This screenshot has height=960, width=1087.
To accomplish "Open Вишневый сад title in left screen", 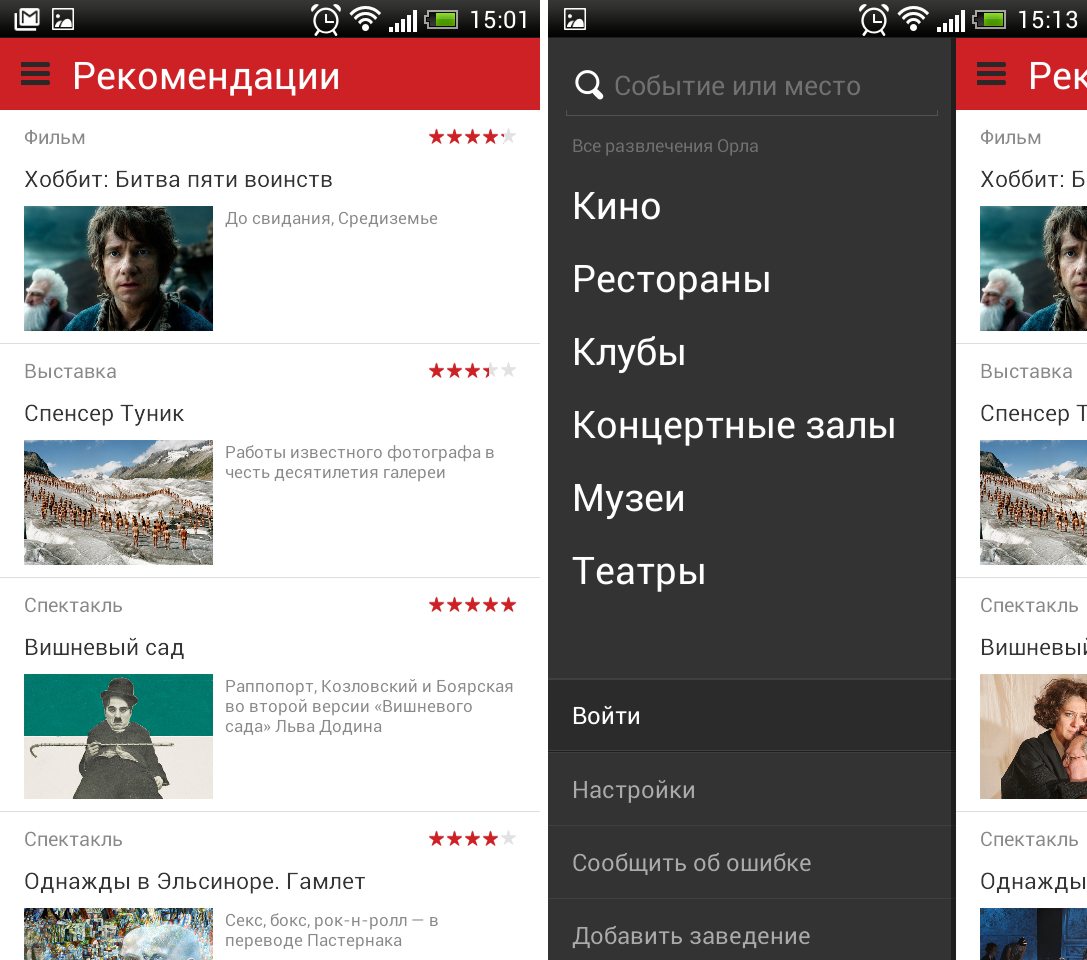I will [104, 647].
